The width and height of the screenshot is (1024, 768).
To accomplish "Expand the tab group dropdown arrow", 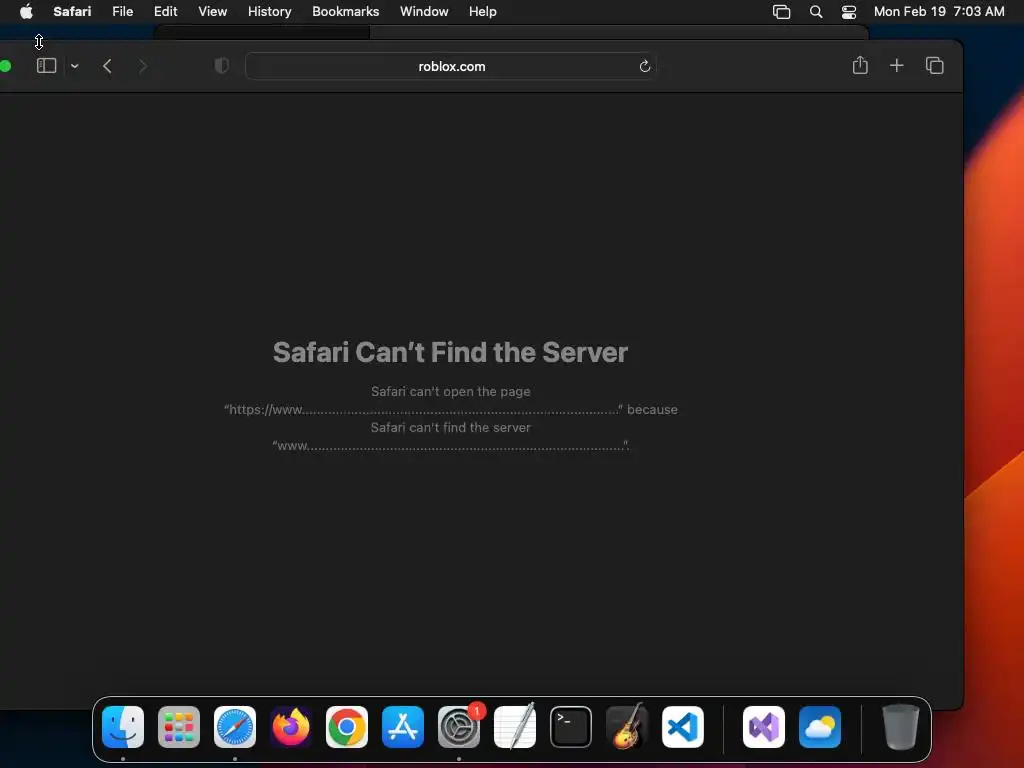I will click(74, 66).
